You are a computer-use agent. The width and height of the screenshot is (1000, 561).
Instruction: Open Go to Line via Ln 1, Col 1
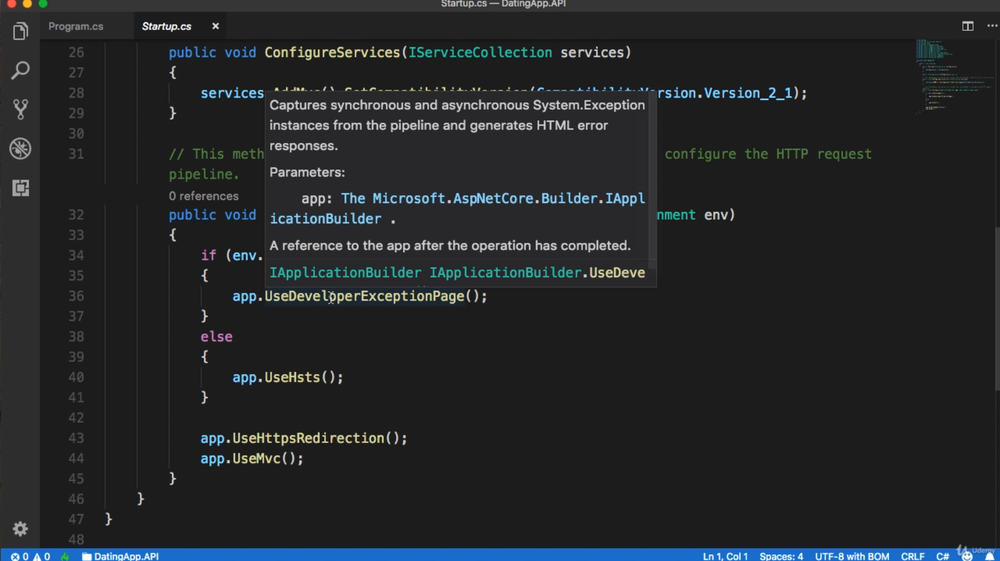point(725,556)
